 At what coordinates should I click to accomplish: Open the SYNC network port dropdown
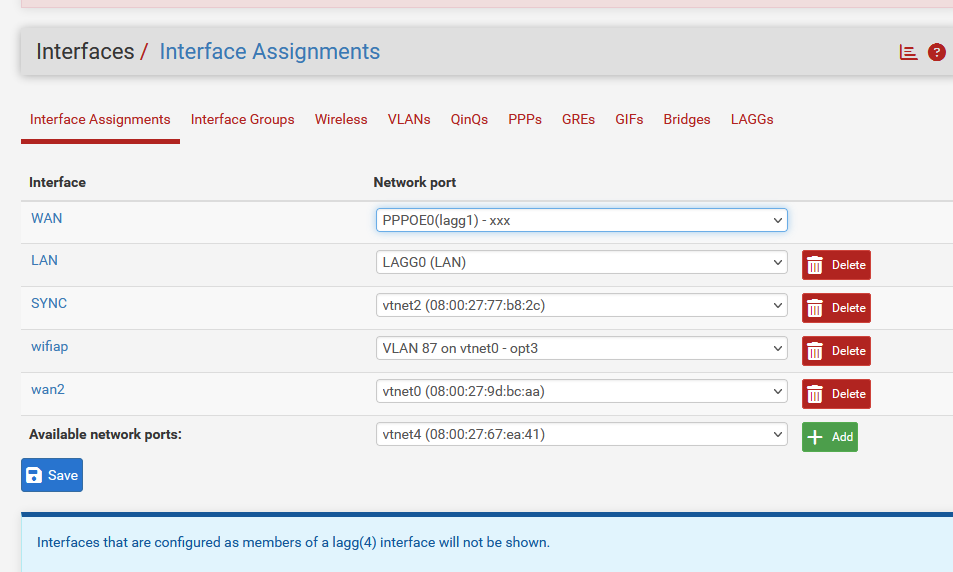point(581,306)
